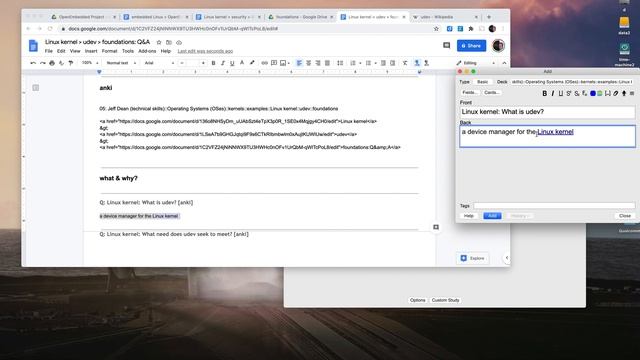The height and width of the screenshot is (360, 640).
Task: Click the Move to folder icon by title
Action: pos(169,42)
